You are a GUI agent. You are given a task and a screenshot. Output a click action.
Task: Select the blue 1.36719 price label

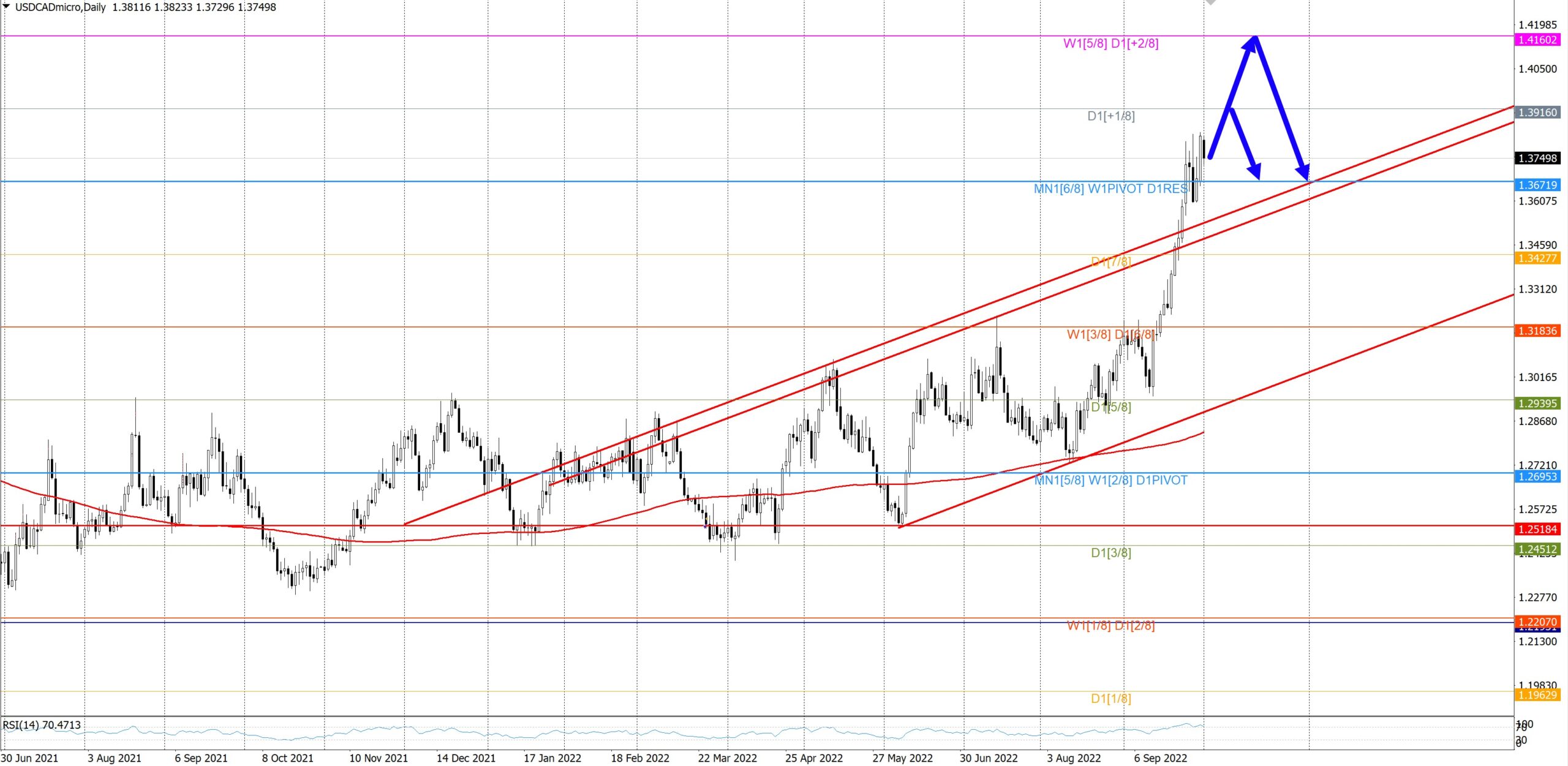(x=1537, y=185)
